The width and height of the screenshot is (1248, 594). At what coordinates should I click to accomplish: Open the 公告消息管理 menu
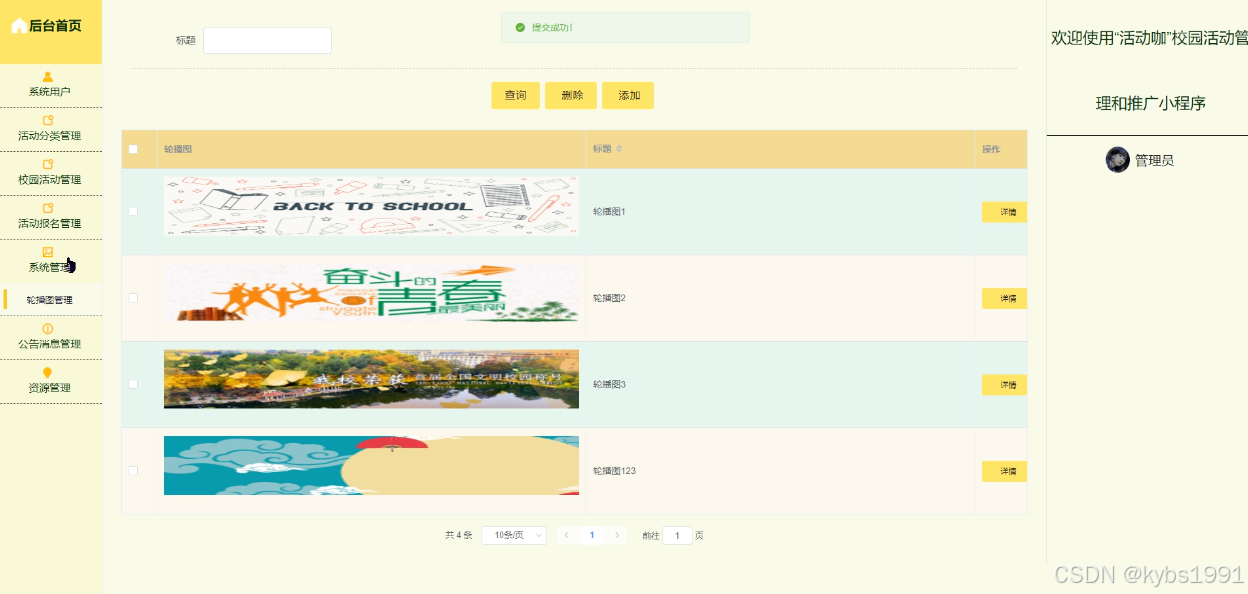[x=51, y=337]
